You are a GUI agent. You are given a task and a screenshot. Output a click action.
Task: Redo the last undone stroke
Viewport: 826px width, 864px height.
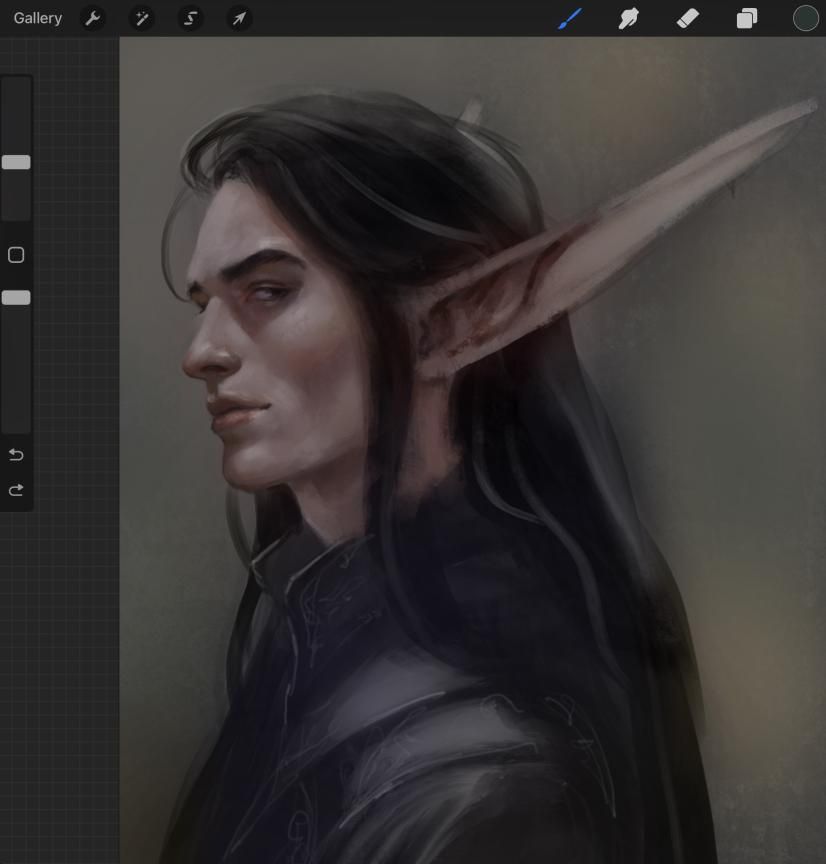pyautogui.click(x=16, y=490)
